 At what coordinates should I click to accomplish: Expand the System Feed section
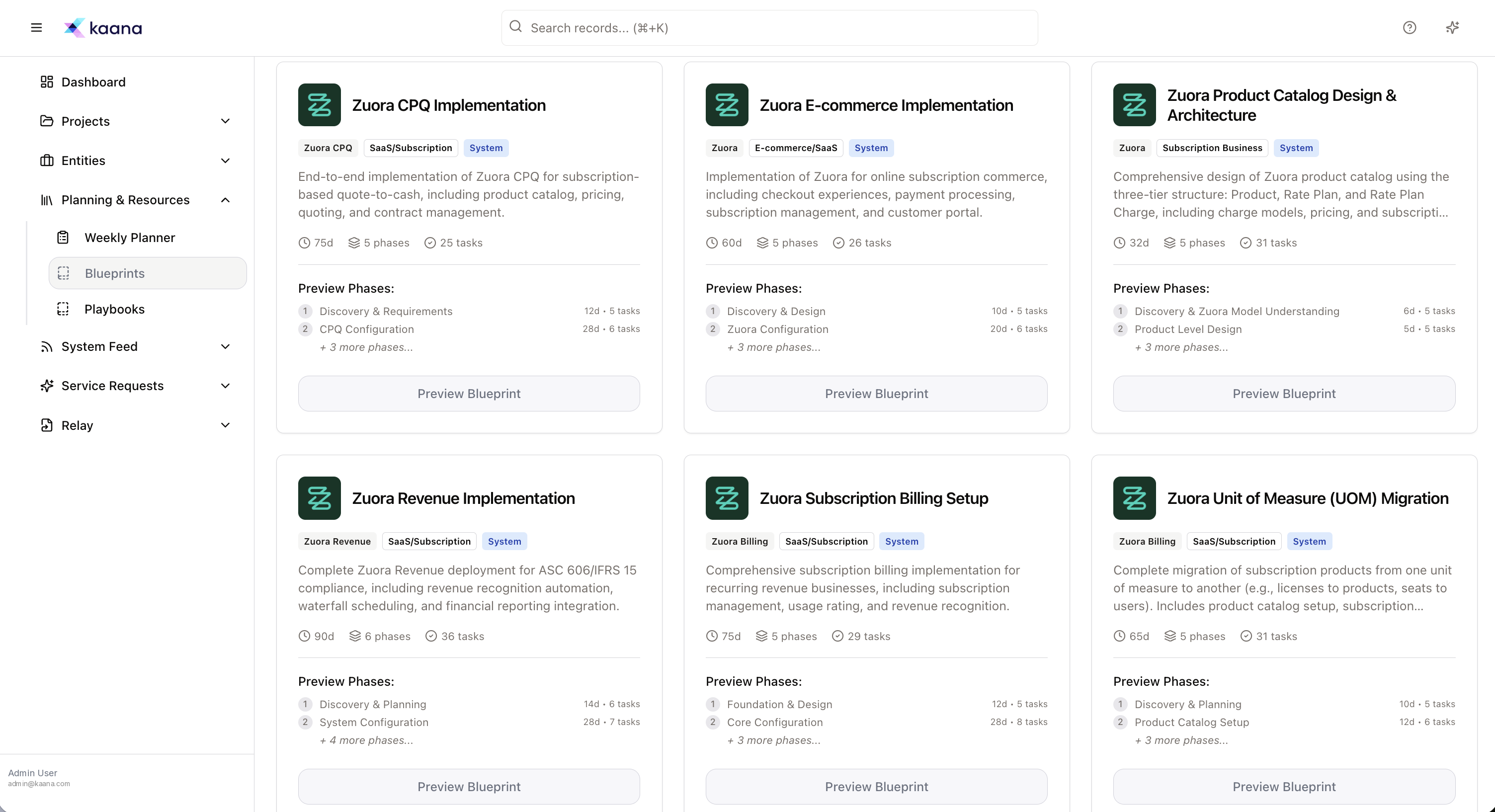click(225, 346)
